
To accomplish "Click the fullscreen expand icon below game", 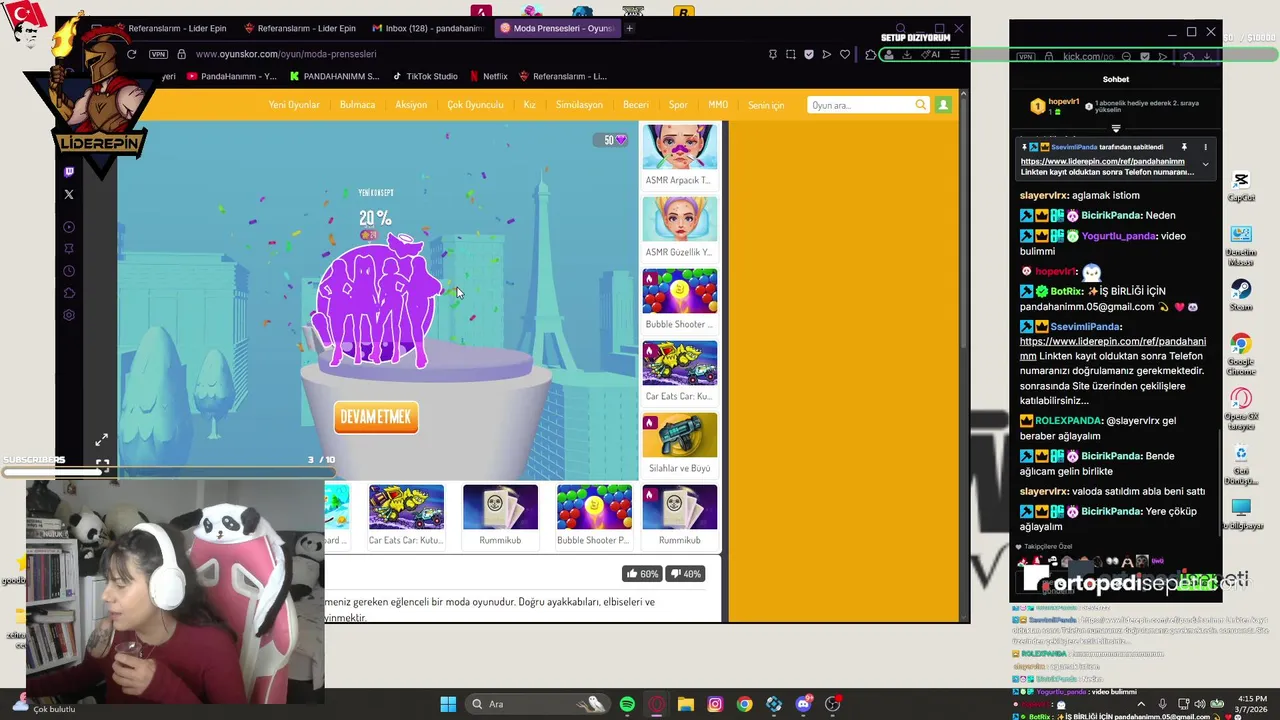I will coord(102,440).
